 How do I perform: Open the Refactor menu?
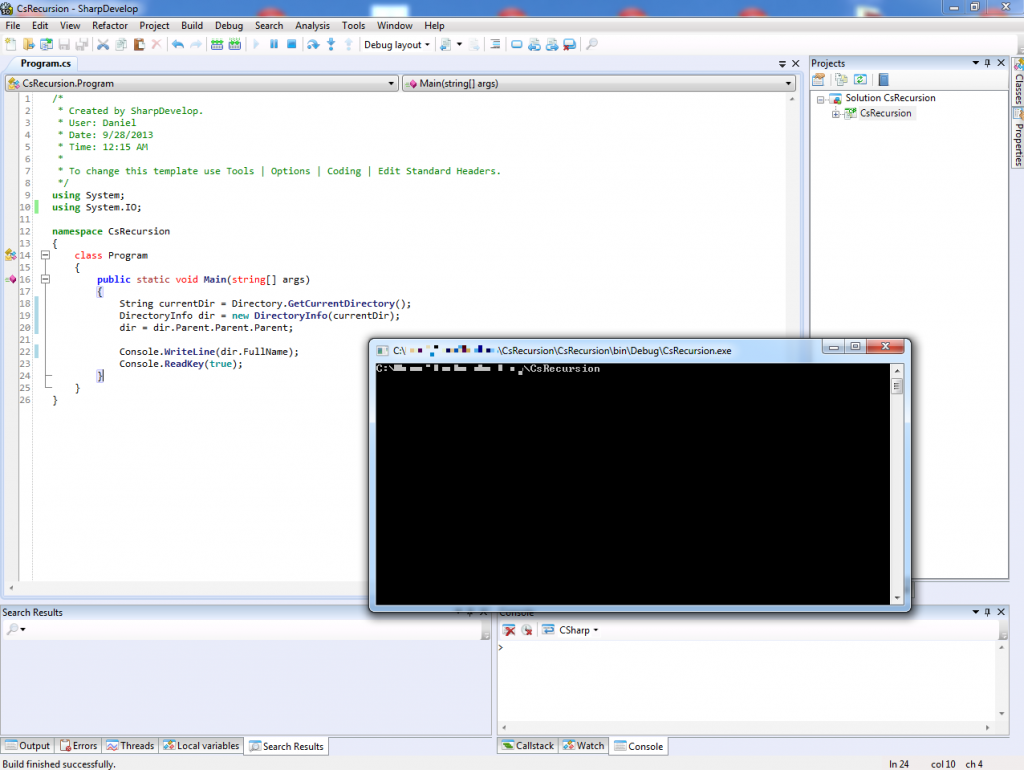[110, 25]
